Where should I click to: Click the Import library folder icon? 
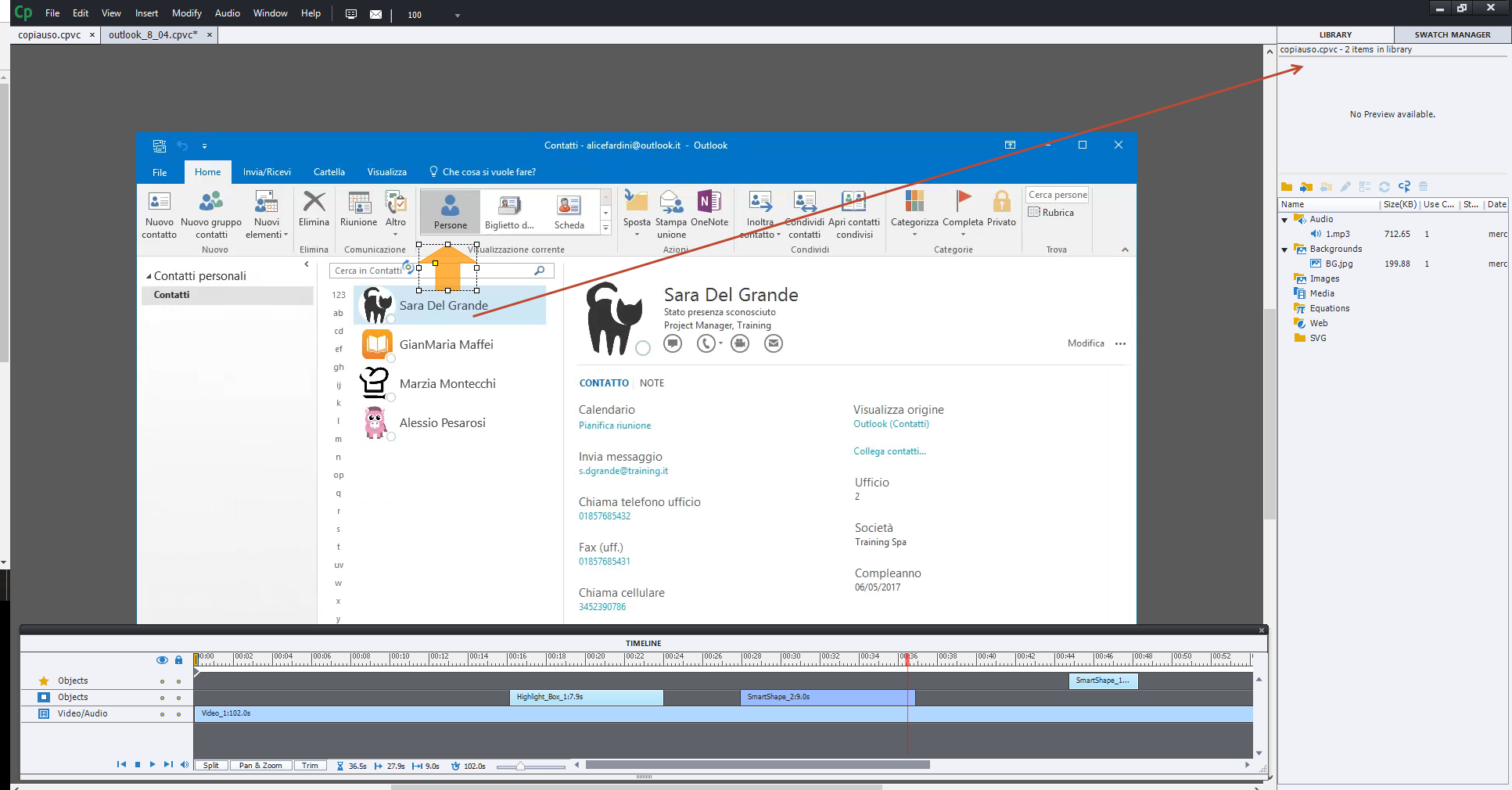click(x=1305, y=187)
